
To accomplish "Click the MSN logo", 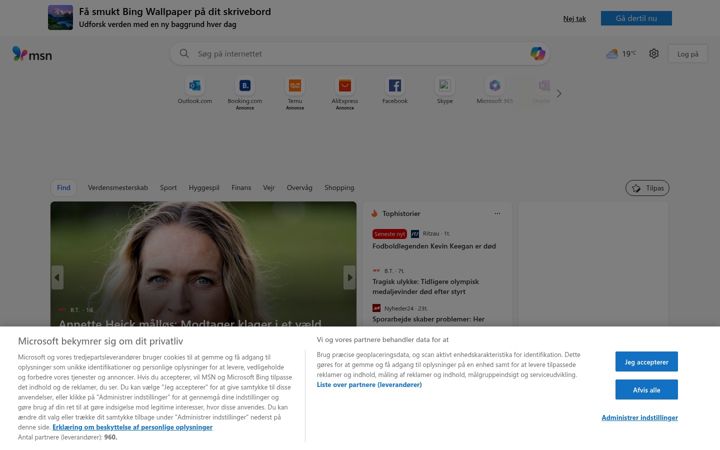I will tap(32, 55).
